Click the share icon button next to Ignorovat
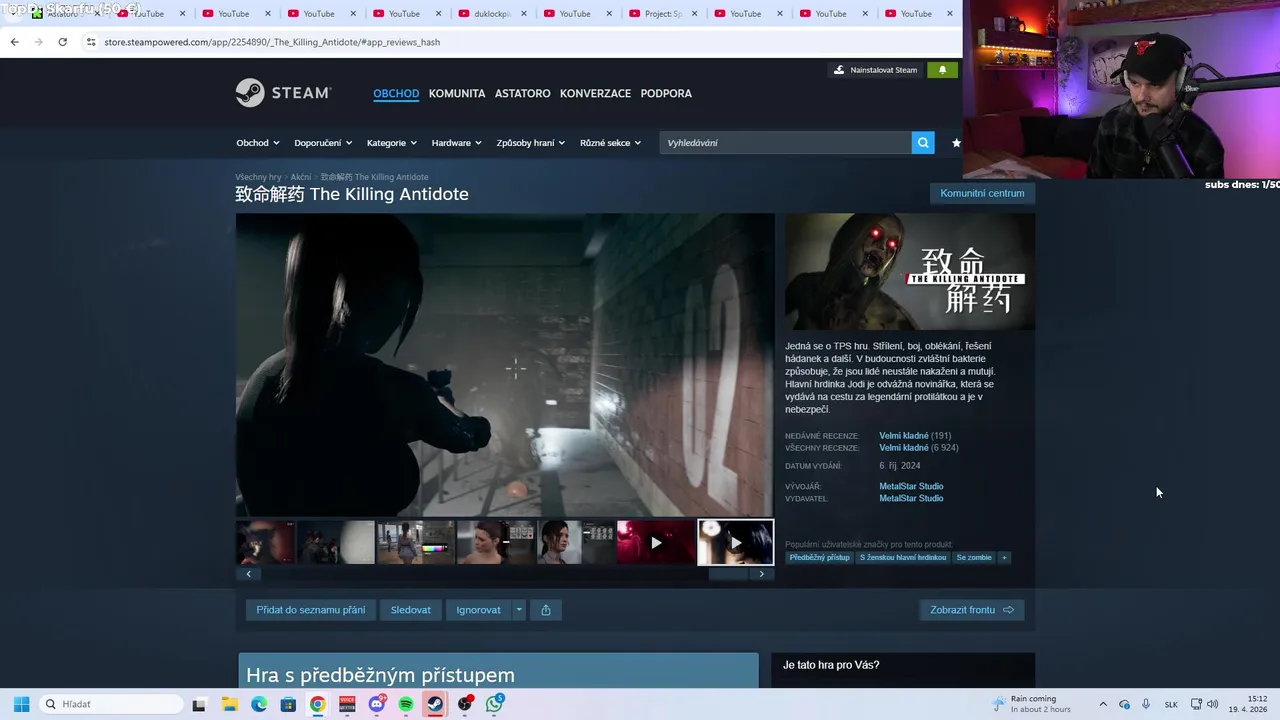The image size is (1280, 720). point(546,610)
